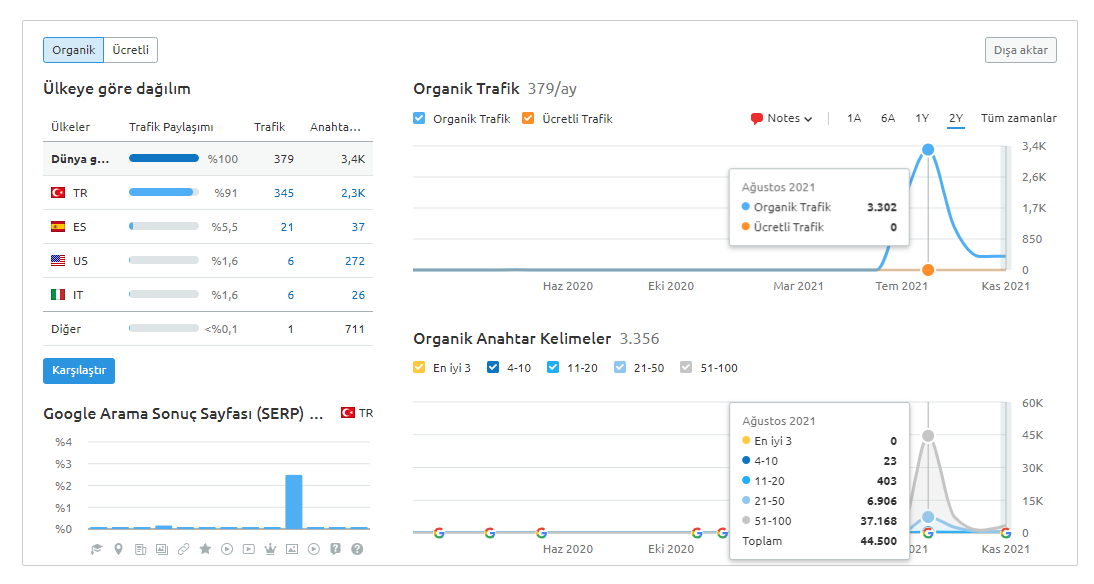Viewport: 1094px width, 584px height.
Task: Click the rectangular video play icon
Action: coord(248,549)
